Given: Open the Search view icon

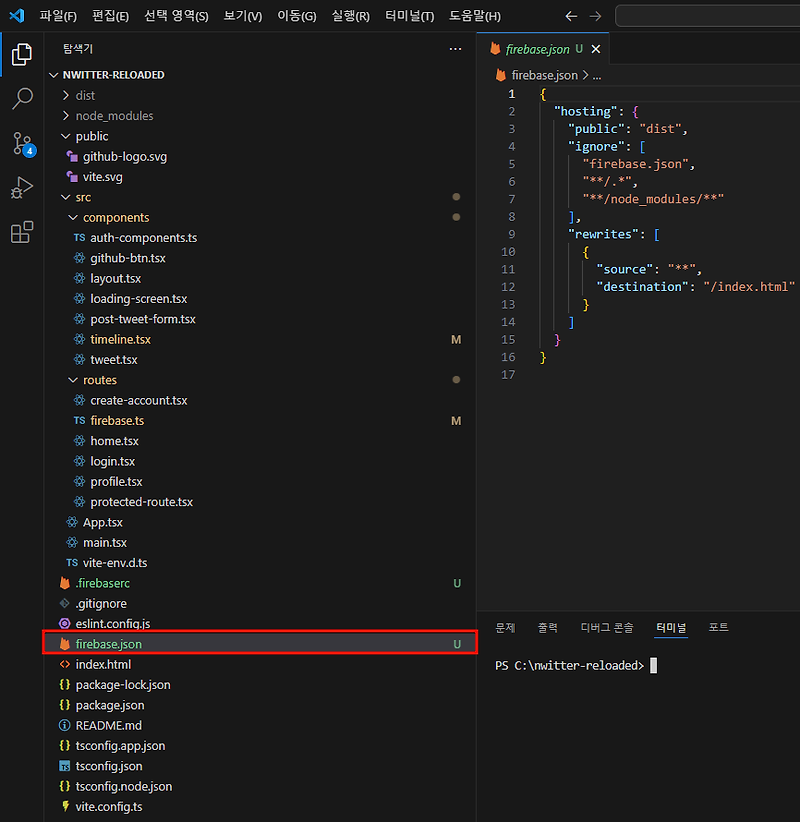Looking at the screenshot, I should pyautogui.click(x=21, y=98).
